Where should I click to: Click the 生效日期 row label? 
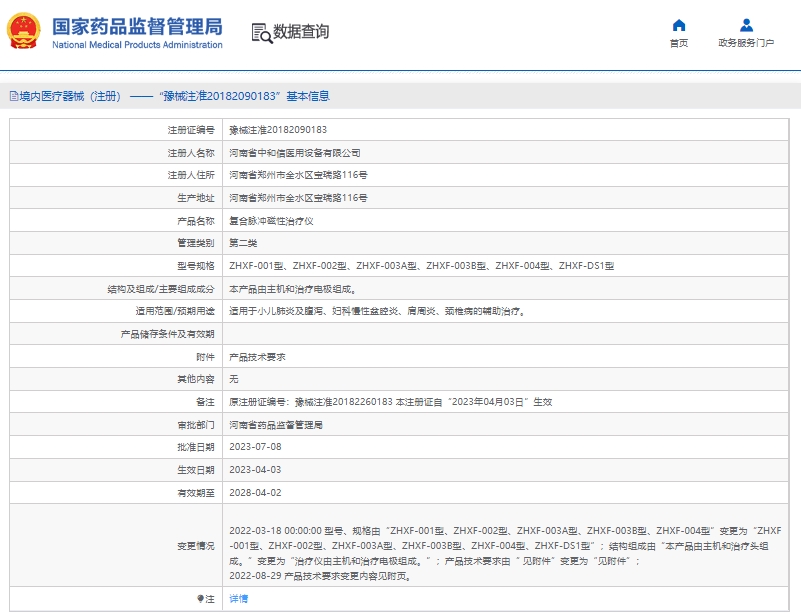click(196, 470)
